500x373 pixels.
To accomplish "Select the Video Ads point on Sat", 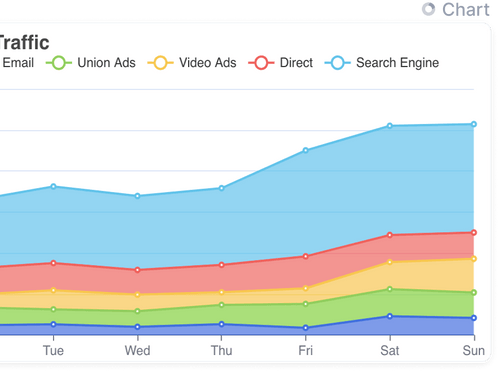I will click(390, 262).
